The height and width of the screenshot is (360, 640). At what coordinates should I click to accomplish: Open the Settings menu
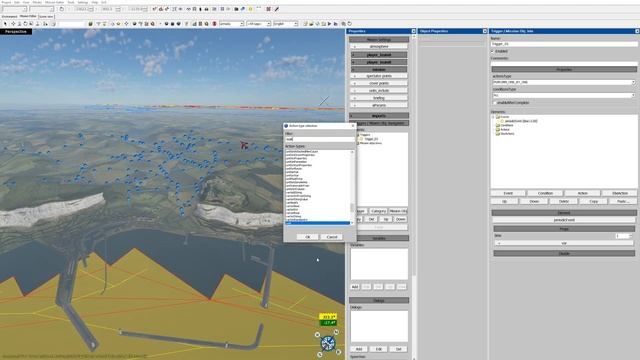[x=83, y=2]
